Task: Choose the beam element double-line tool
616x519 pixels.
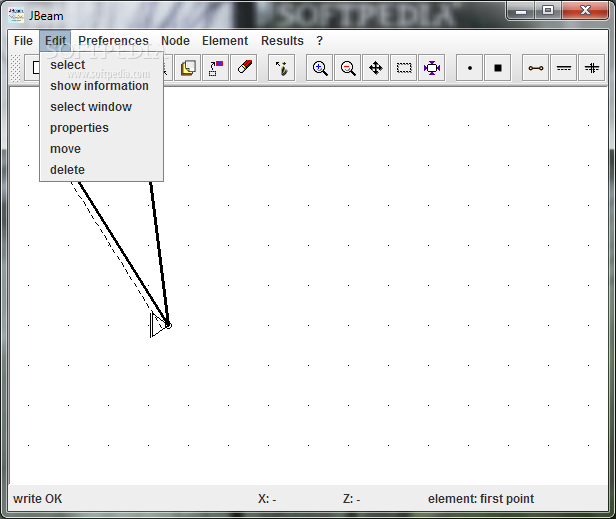Action: pyautogui.click(x=564, y=68)
